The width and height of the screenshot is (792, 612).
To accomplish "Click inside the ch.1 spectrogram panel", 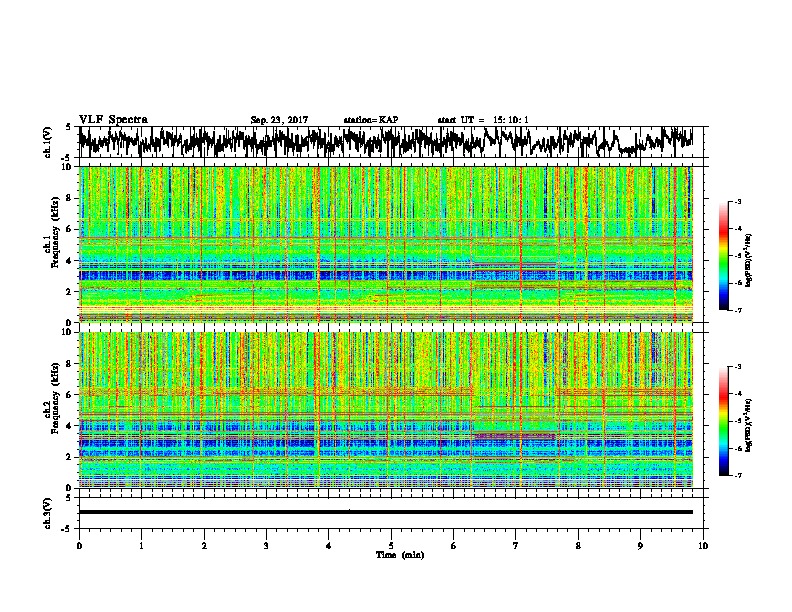I will tap(386, 244).
